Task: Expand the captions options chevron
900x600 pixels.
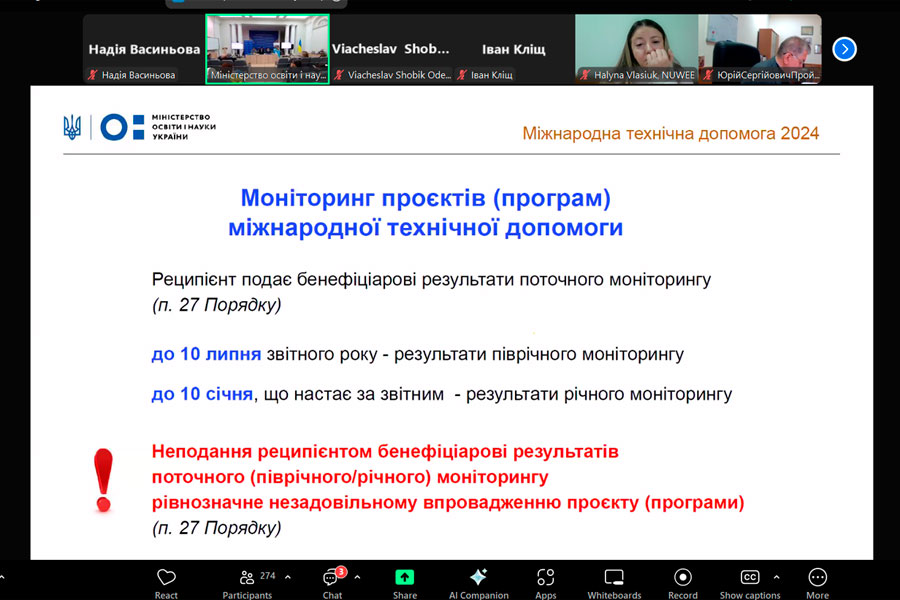Action: pos(777,577)
